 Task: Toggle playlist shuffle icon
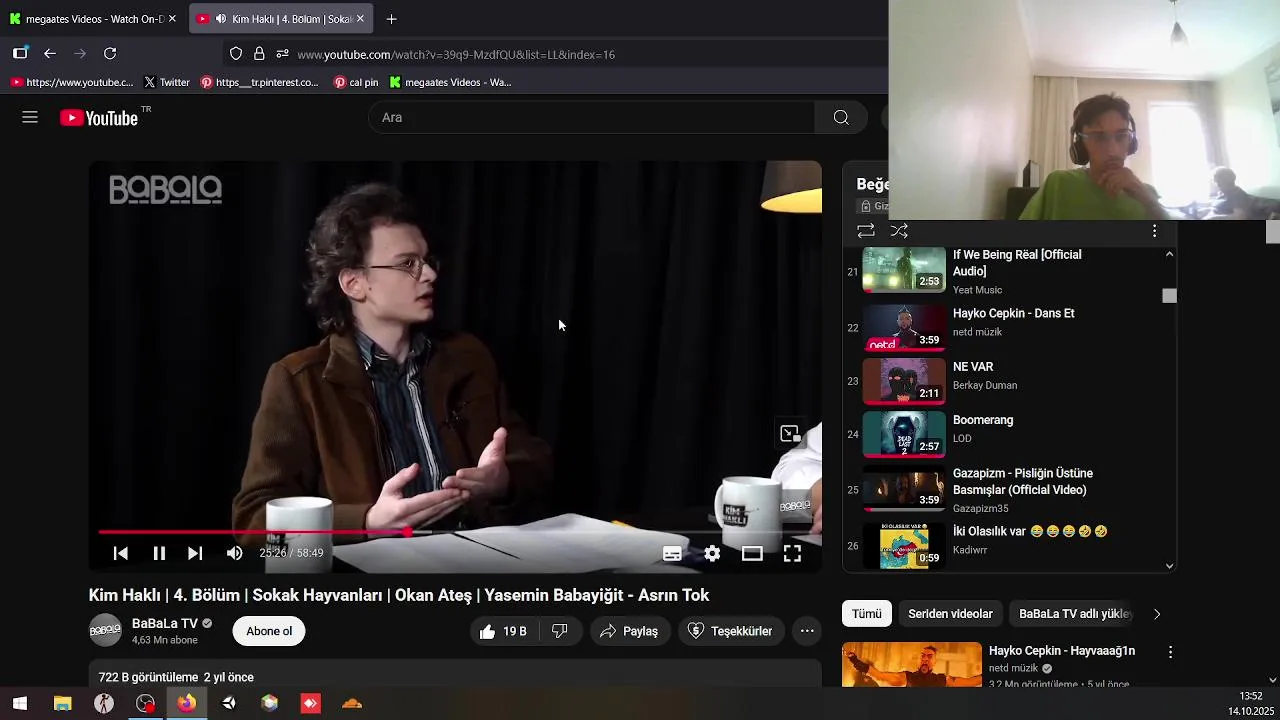click(899, 231)
